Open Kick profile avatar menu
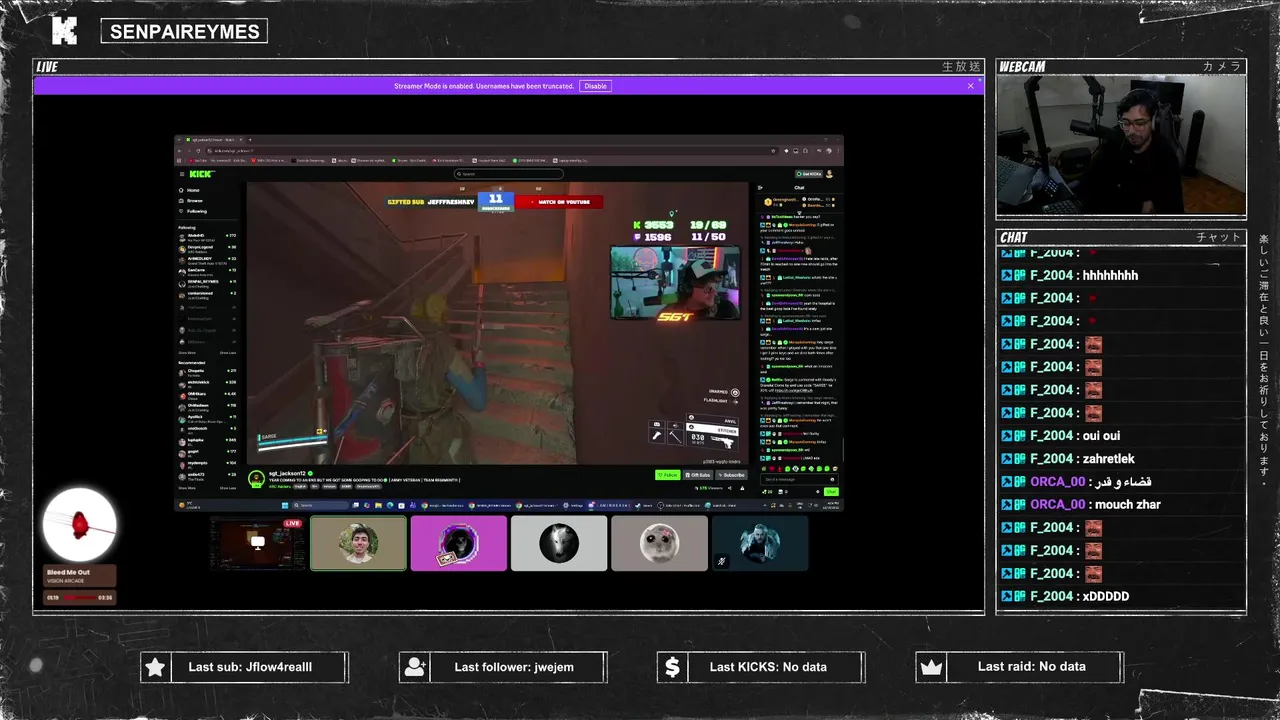This screenshot has width=1280, height=720. (829, 174)
